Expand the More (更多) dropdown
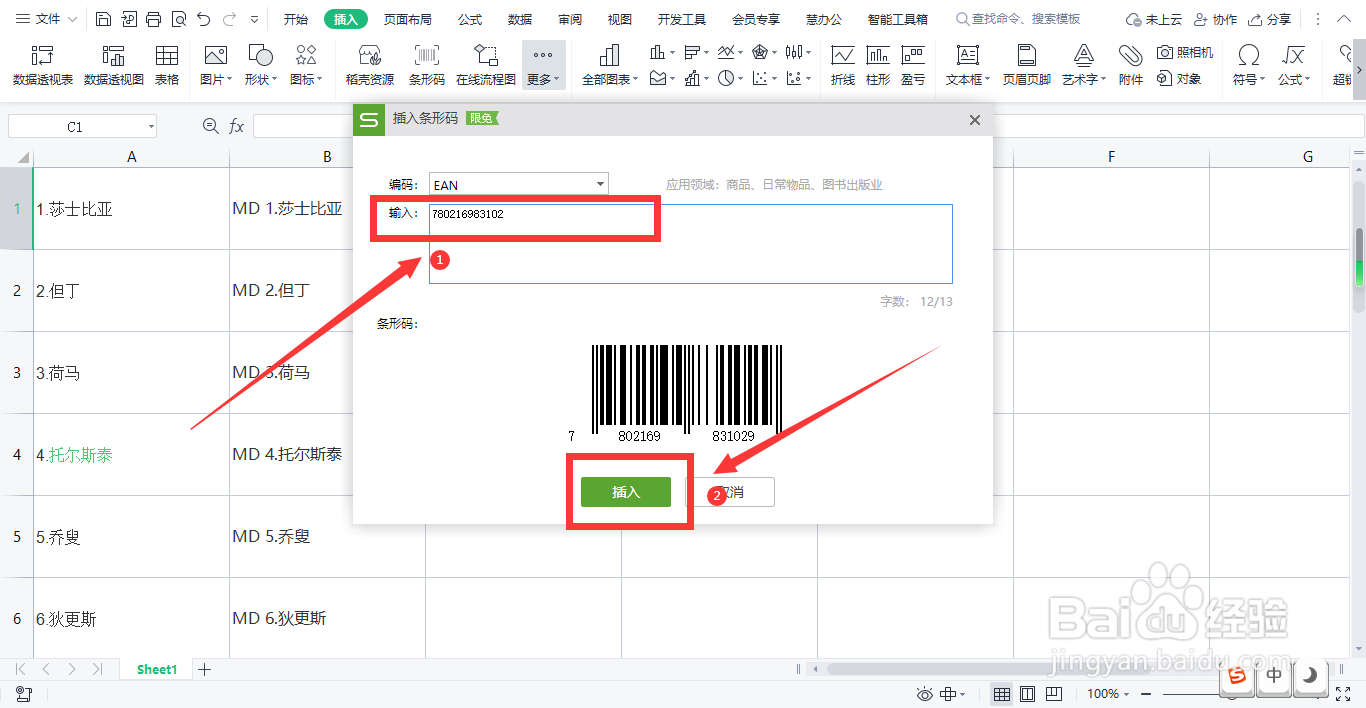This screenshot has height=708, width=1366. [x=557, y=79]
